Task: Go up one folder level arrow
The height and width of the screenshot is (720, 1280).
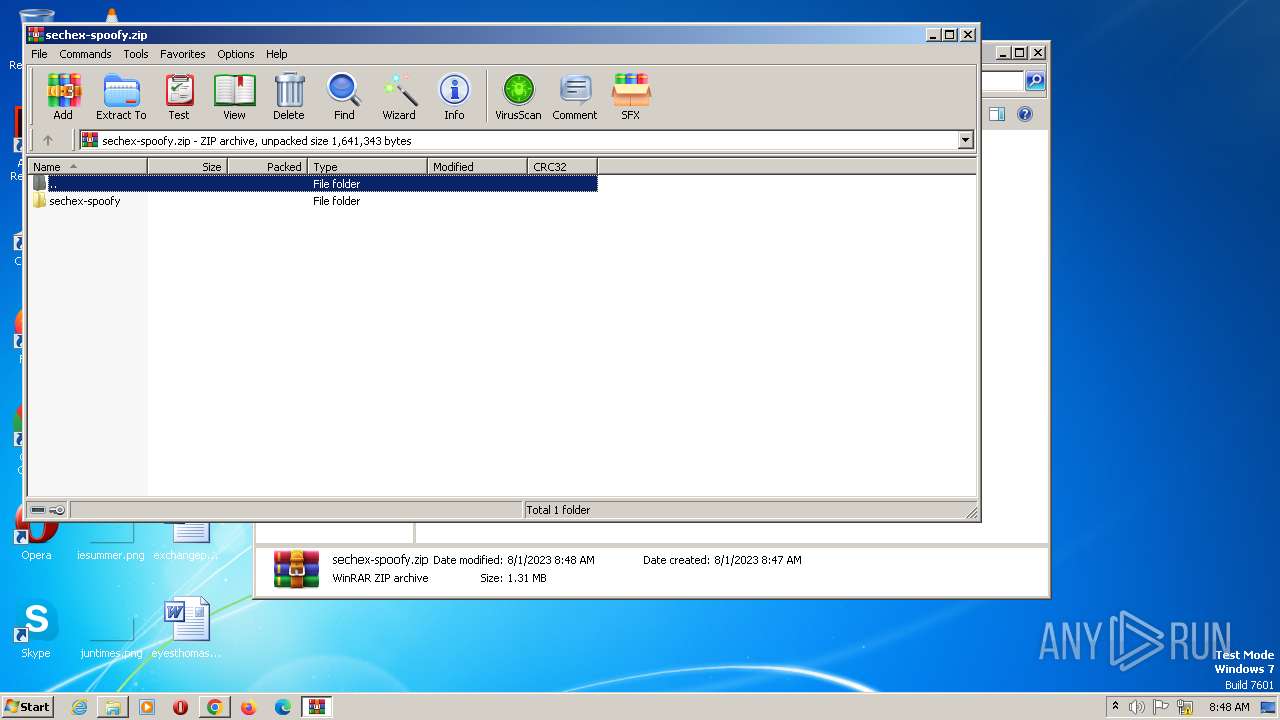Action: click(x=47, y=140)
